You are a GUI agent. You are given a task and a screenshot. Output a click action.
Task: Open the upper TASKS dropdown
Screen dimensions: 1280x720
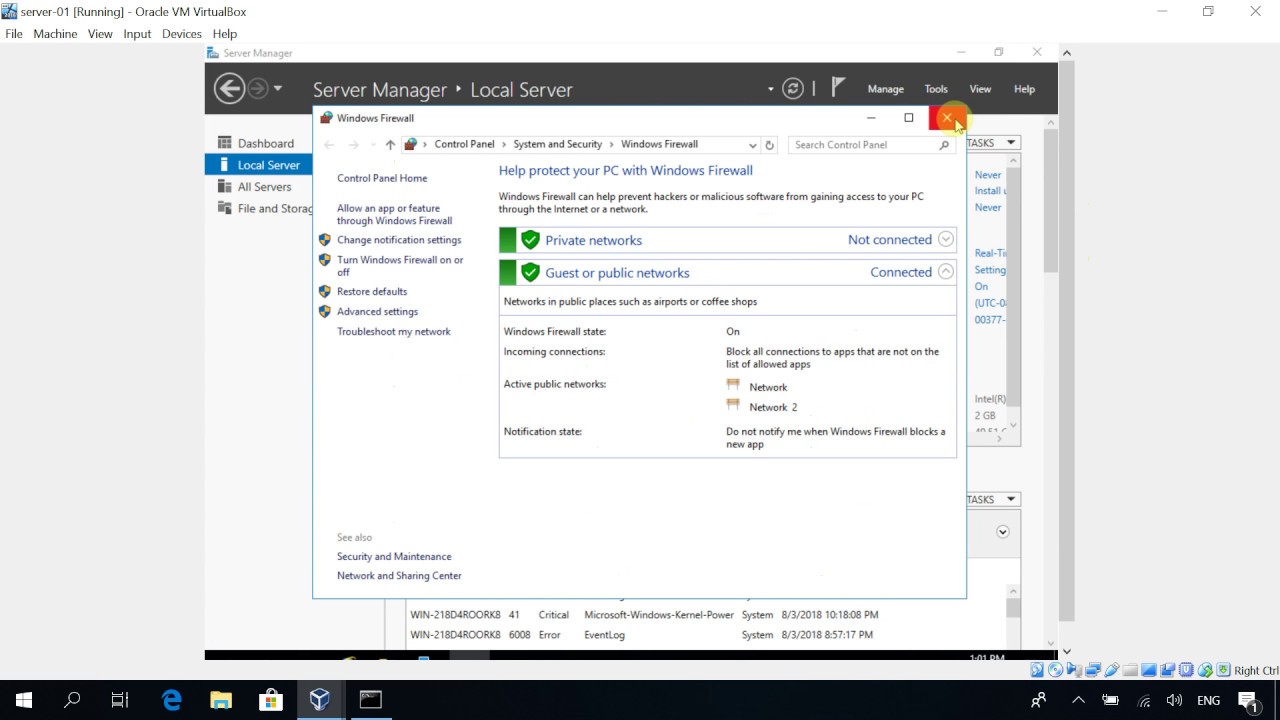(x=992, y=143)
